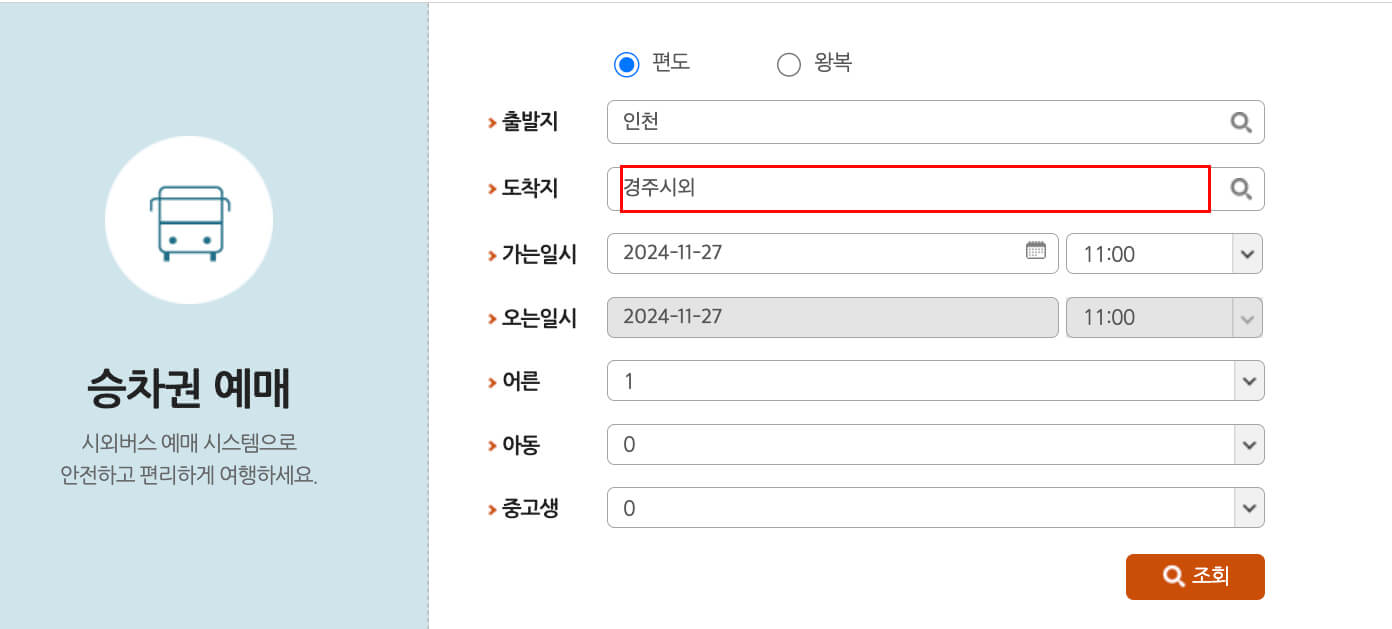Click the orange arrow marker beside 출발지

click(x=492, y=121)
